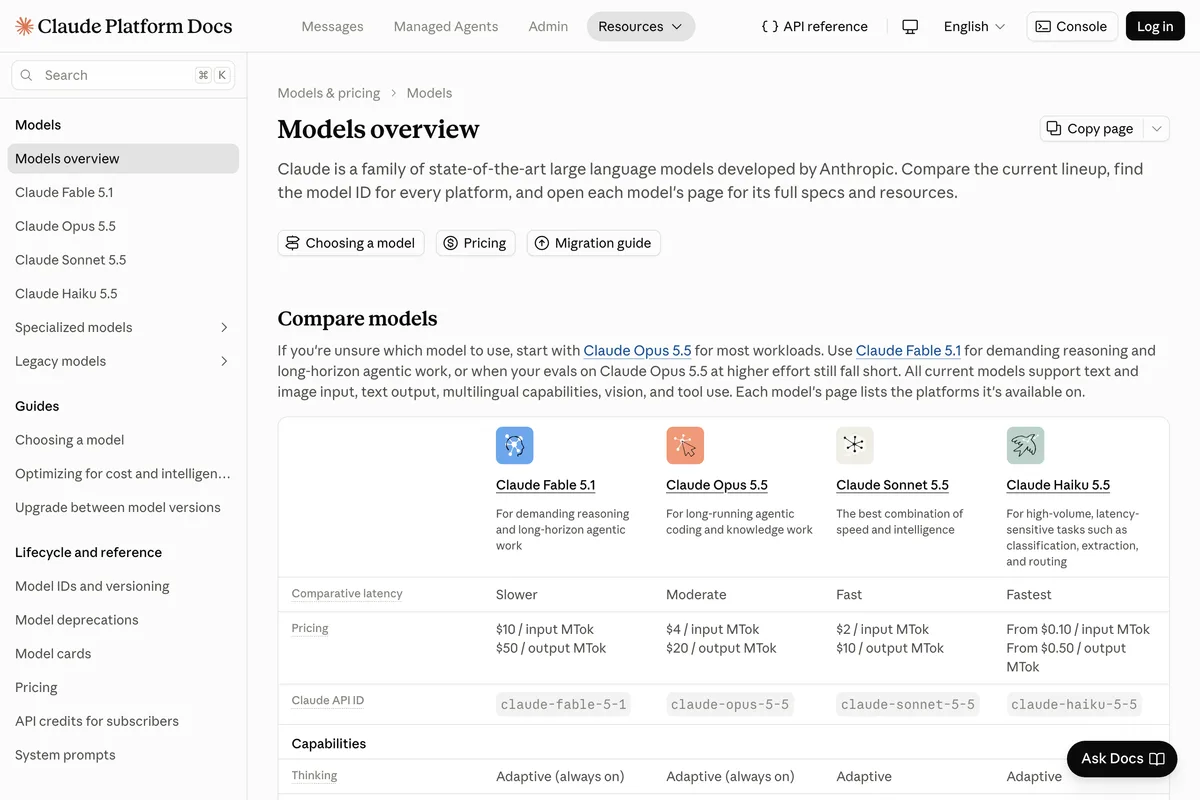Click Models & pricing breadcrumb

point(329,93)
